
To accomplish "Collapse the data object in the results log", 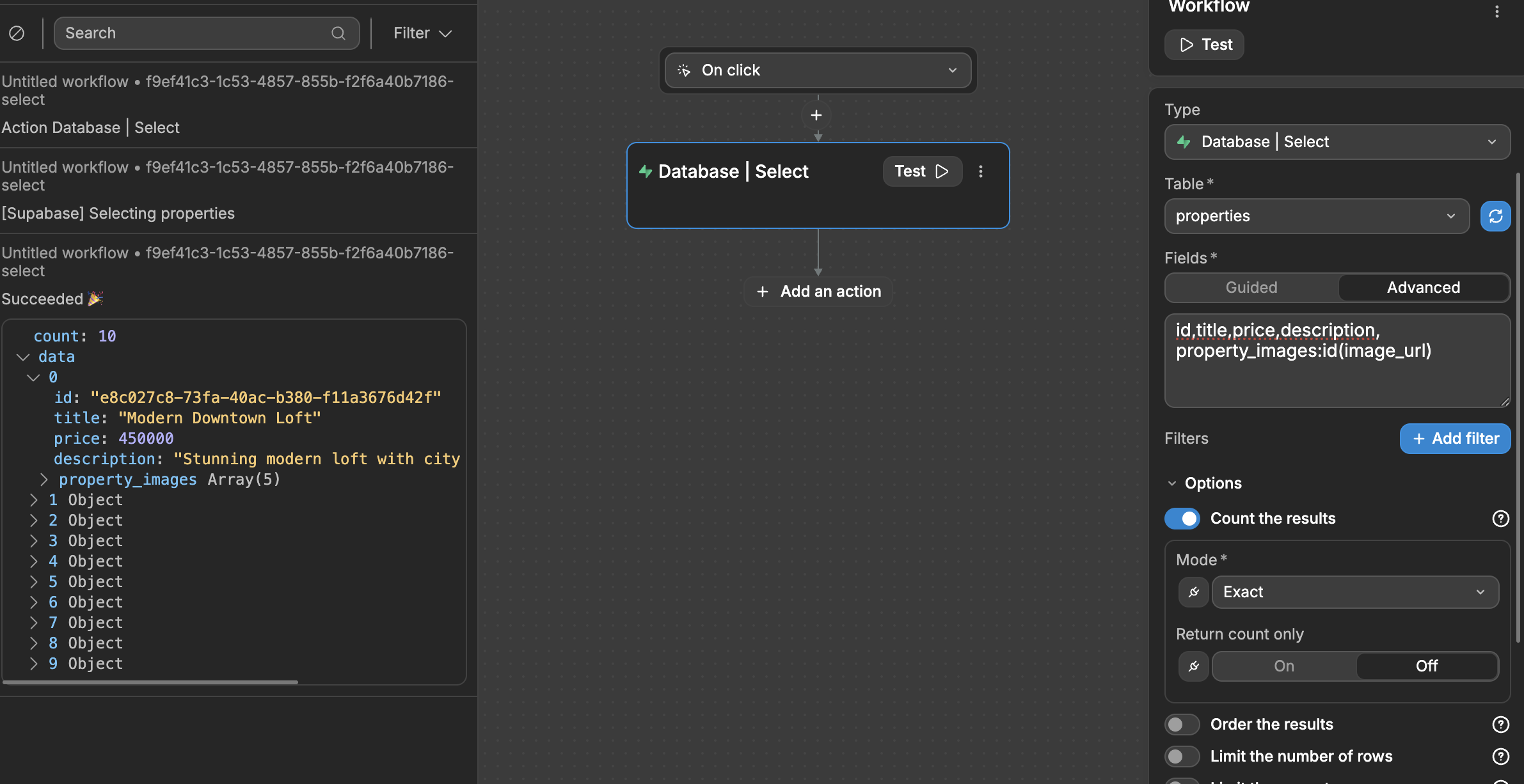I will pyautogui.click(x=24, y=357).
